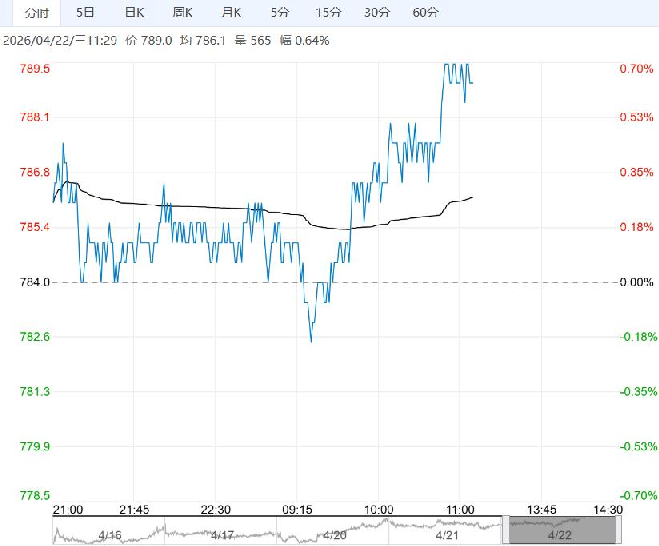Screen dimensions: 659x546
Task: Click the price line's lowest dip below 782.6
Action: pos(311,341)
